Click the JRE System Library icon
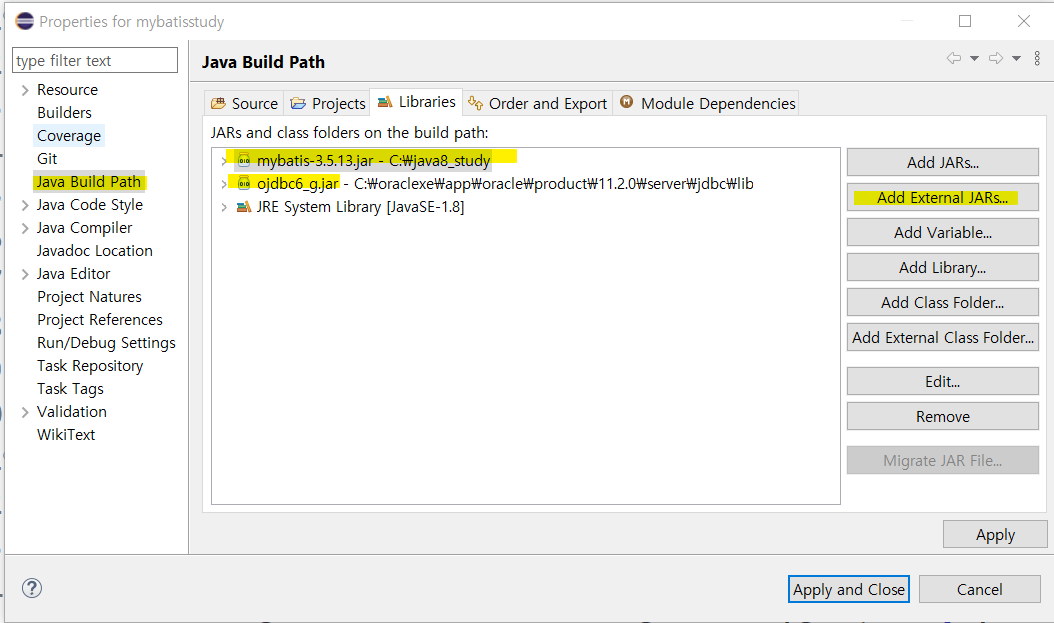 [244, 206]
